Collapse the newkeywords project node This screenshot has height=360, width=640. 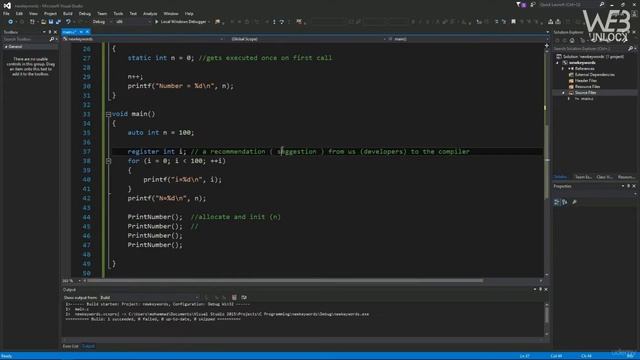(558, 63)
